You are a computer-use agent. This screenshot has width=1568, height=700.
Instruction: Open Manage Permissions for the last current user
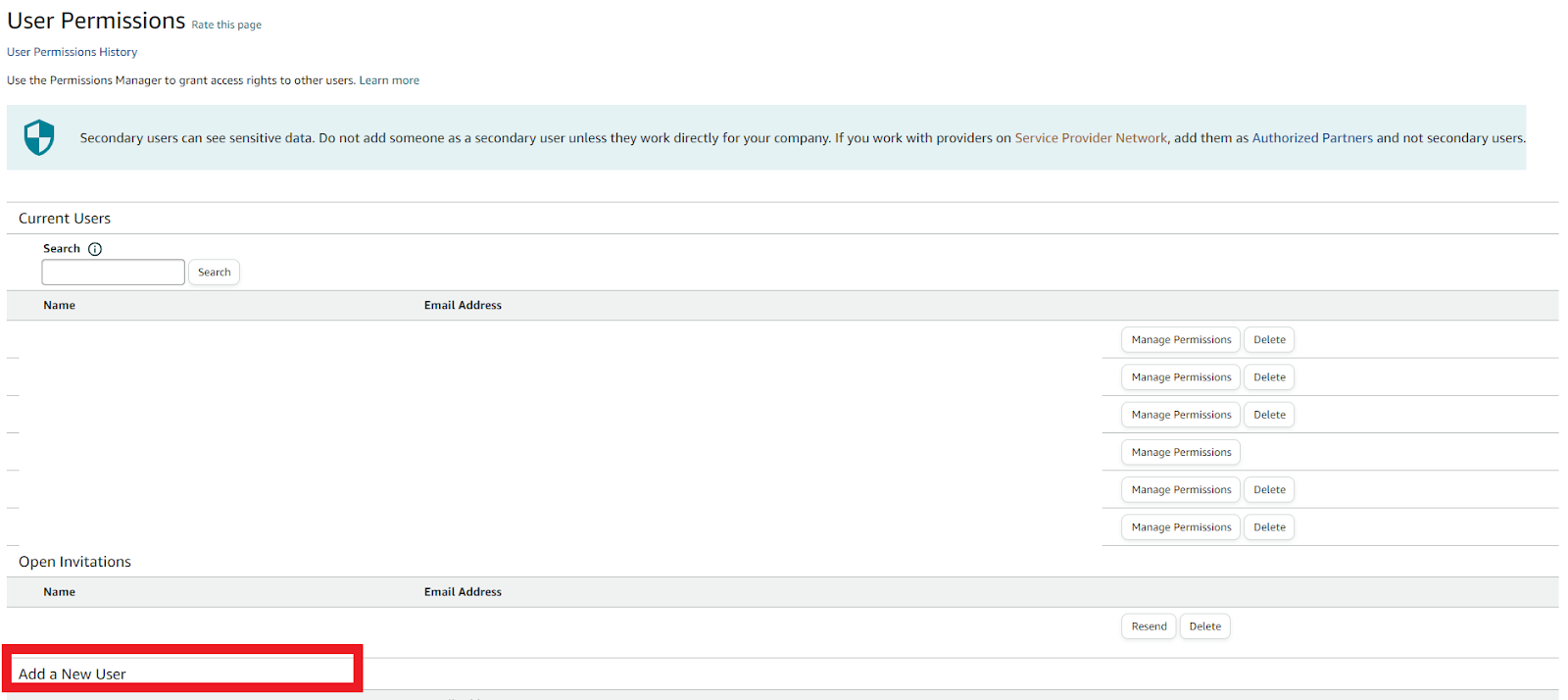coord(1181,527)
